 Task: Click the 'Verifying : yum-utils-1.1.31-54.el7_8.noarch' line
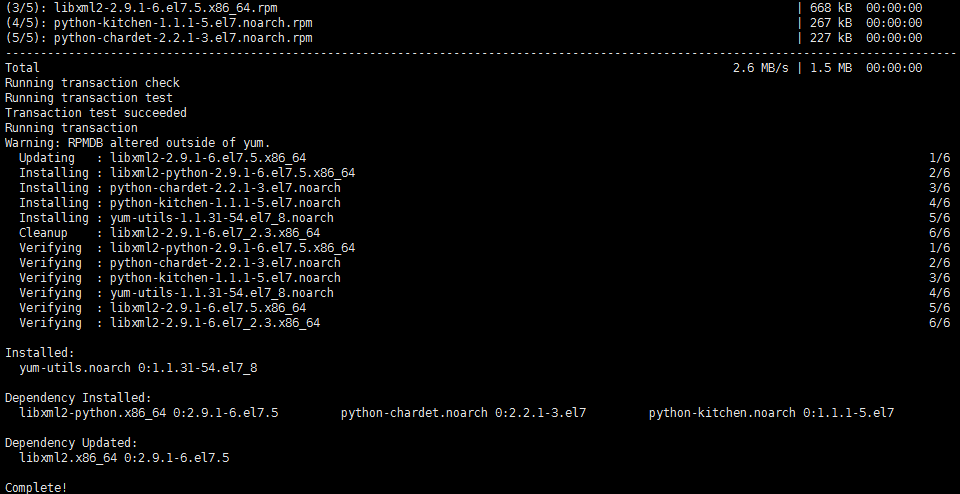coord(176,293)
